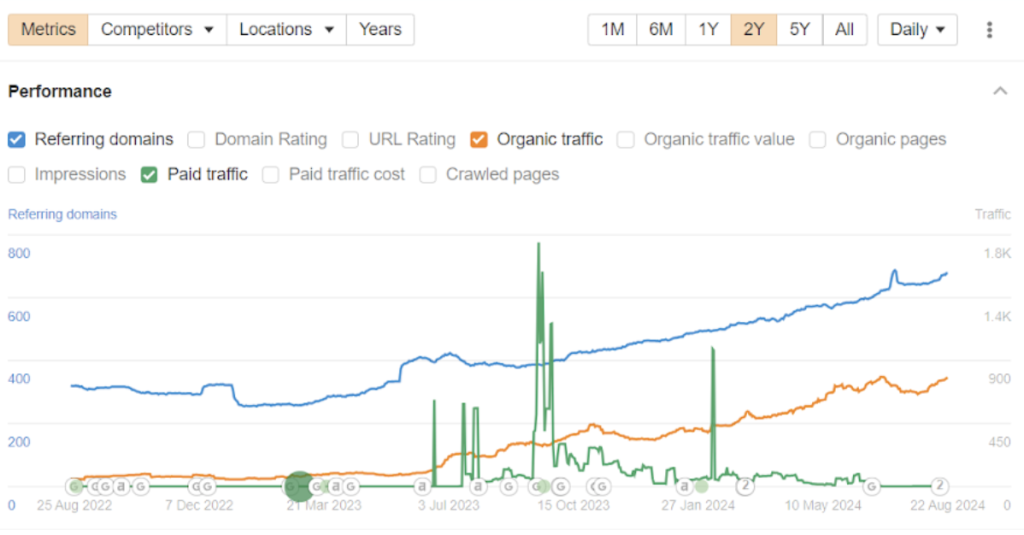The image size is (1024, 535).
Task: Switch to the Years tab
Action: [x=380, y=30]
